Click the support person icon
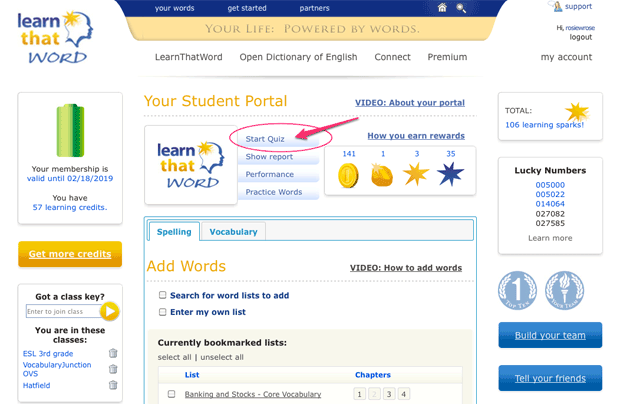Screen dimensions: 630x404 pos(556,6)
